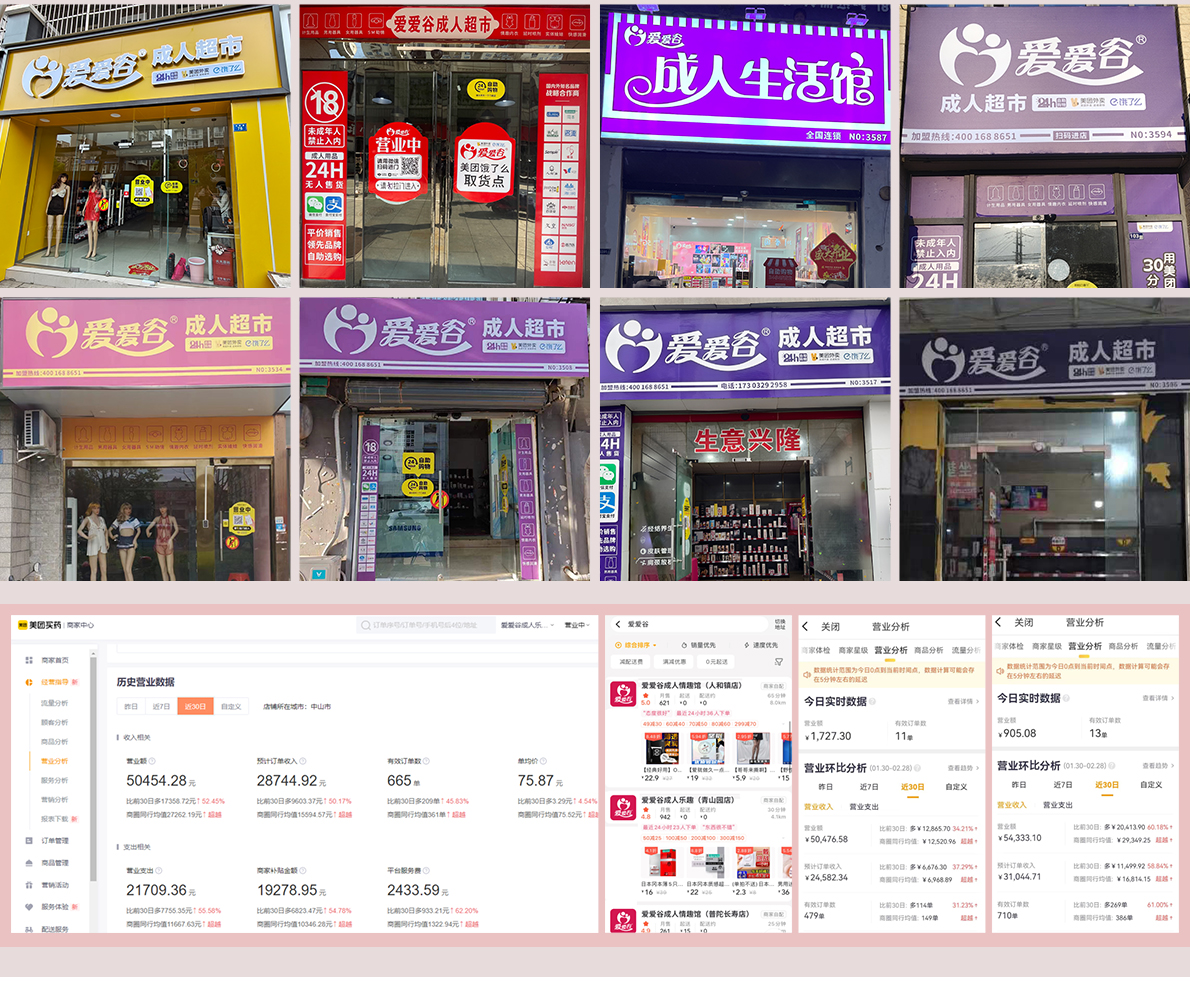Image resolution: width=1190 pixels, height=994 pixels.
Task: Open 查看详情 in the ¥905.08 panel
Action: point(1157,698)
